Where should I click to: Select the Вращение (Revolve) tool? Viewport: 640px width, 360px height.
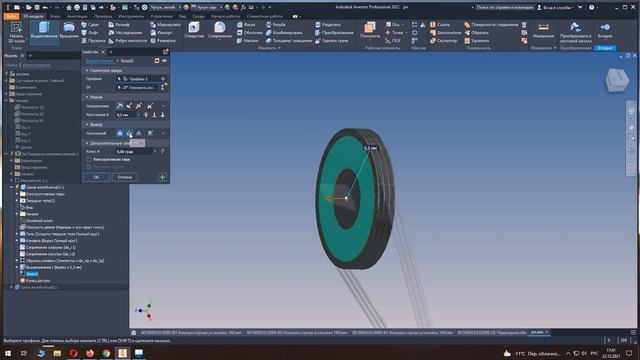tap(69, 31)
